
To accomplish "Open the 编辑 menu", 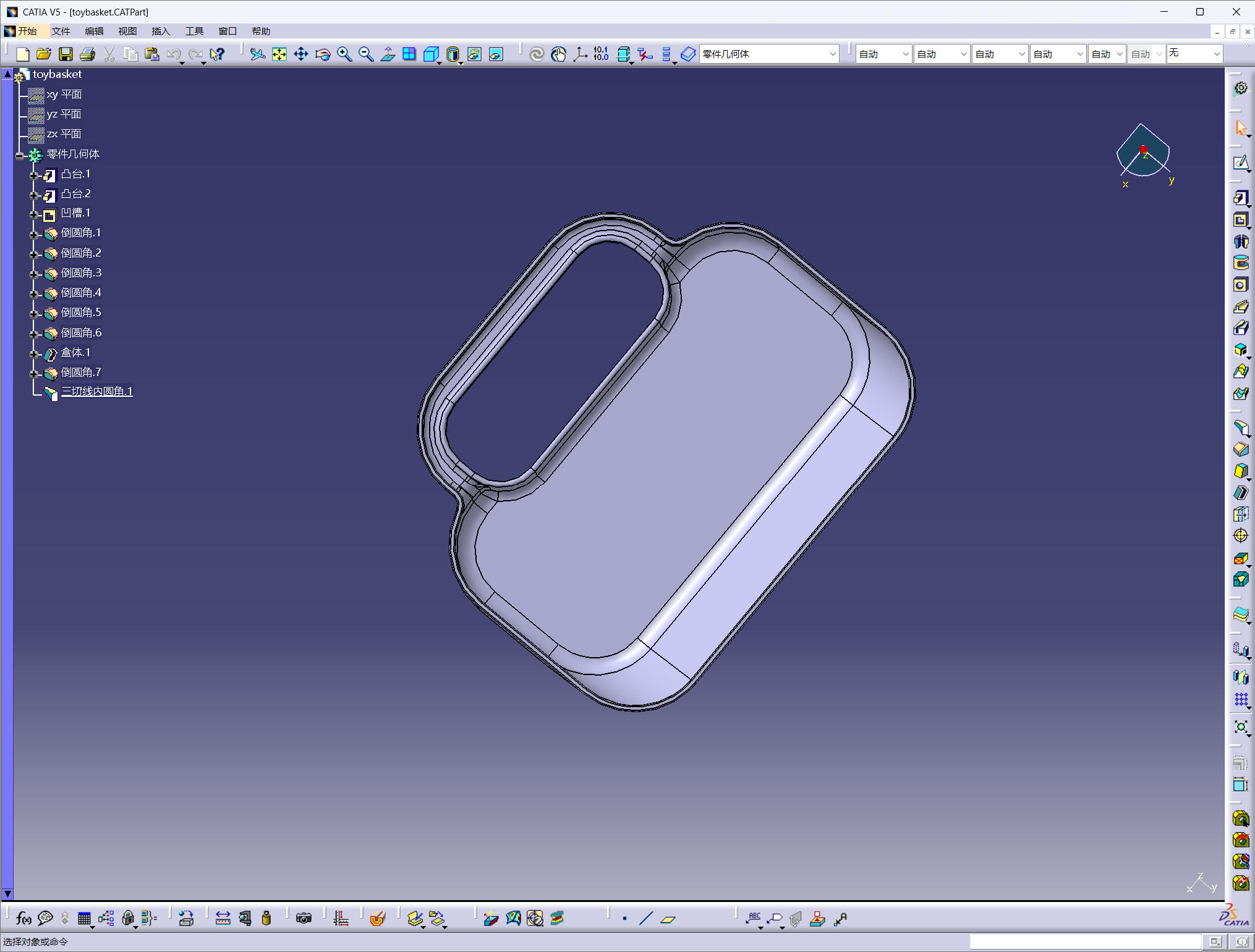I will [94, 32].
